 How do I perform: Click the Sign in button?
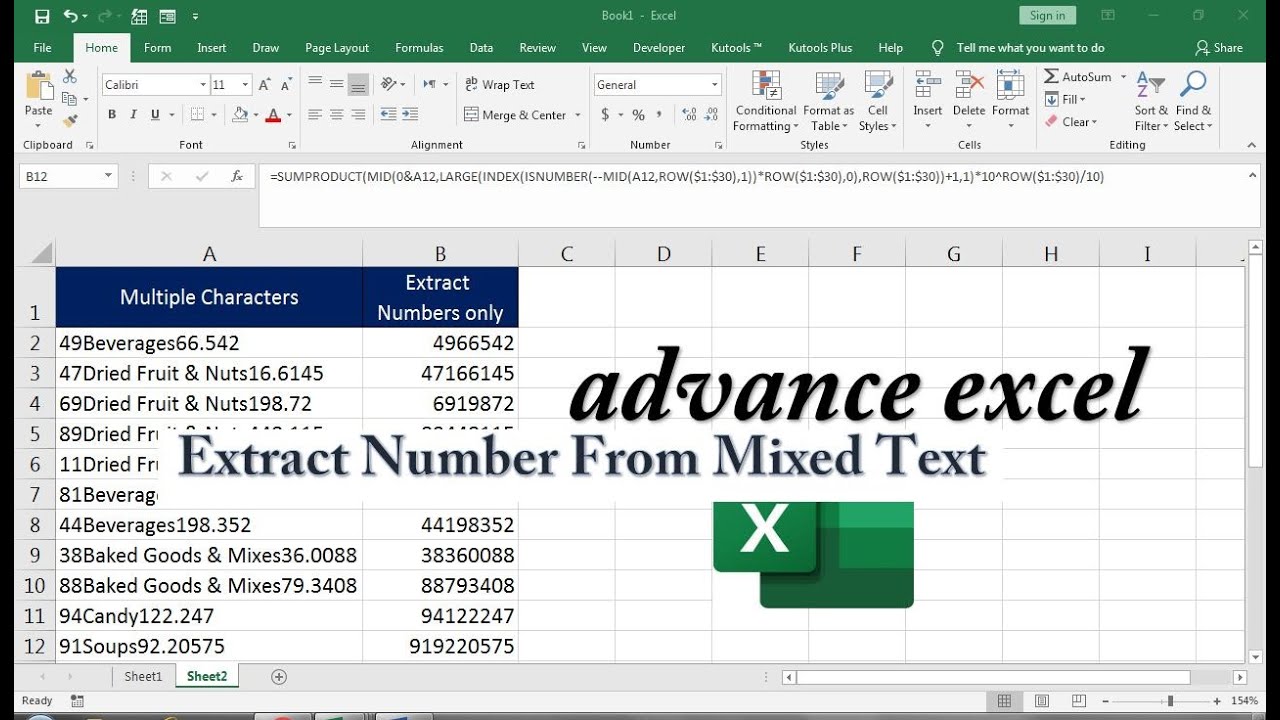[x=1047, y=15]
